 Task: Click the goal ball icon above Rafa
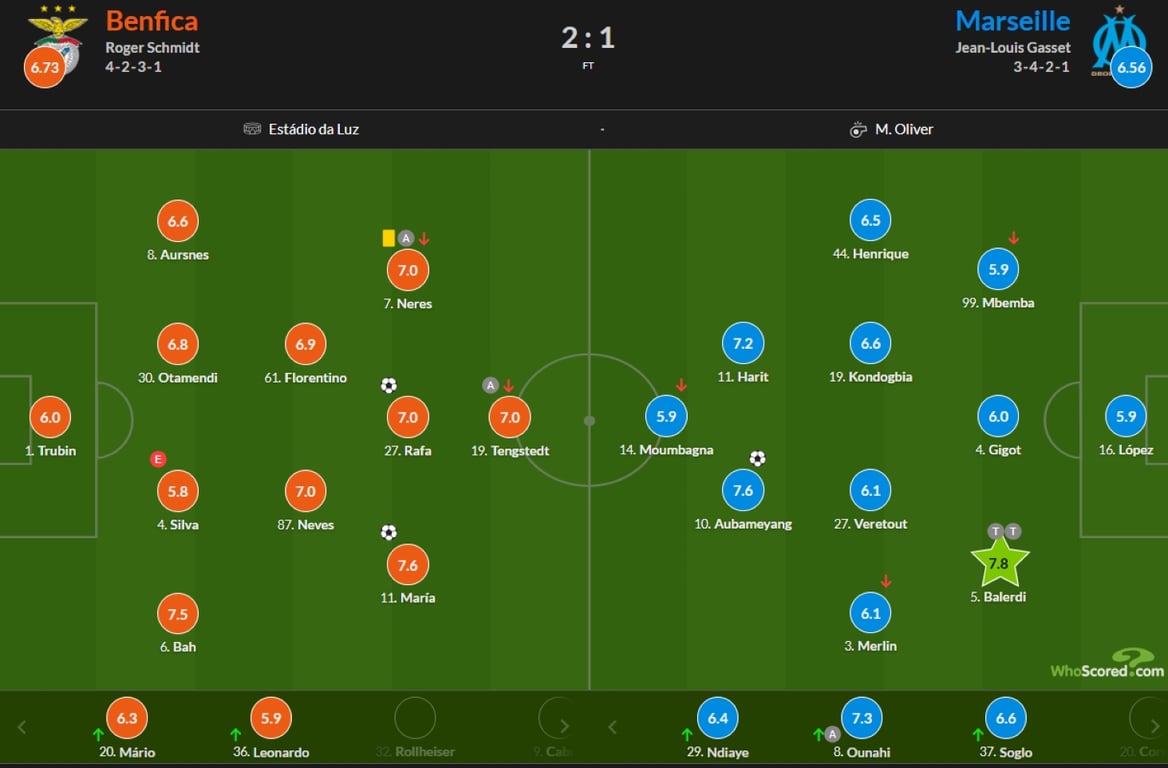click(389, 385)
